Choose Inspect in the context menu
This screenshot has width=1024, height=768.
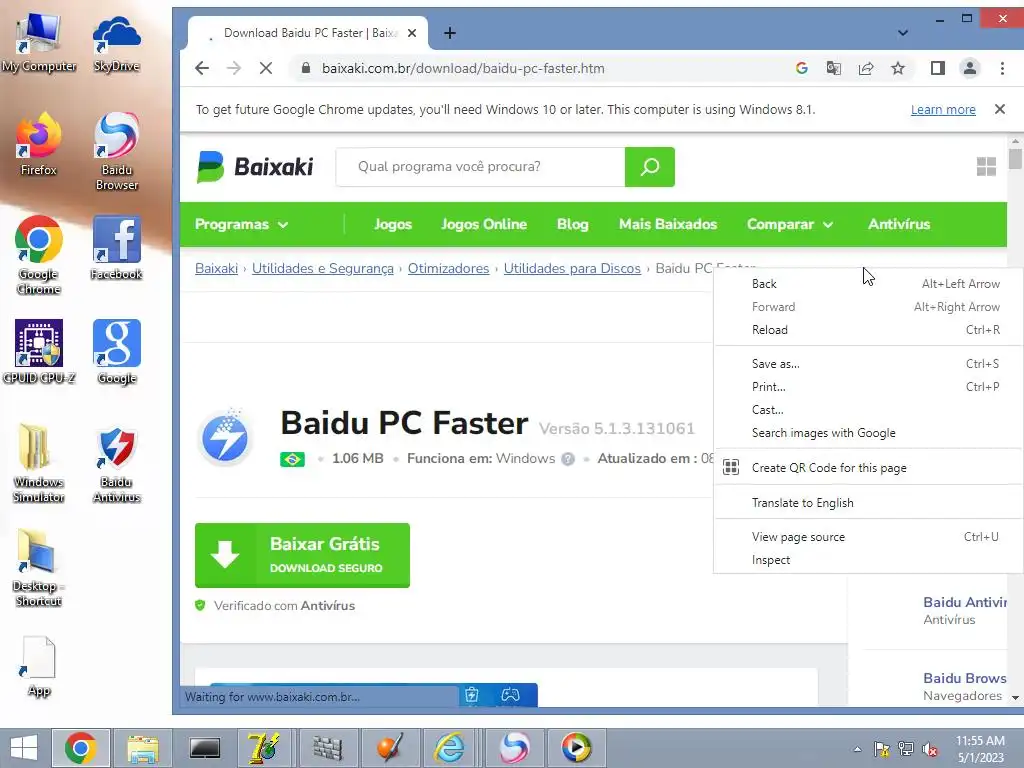[x=869, y=560]
